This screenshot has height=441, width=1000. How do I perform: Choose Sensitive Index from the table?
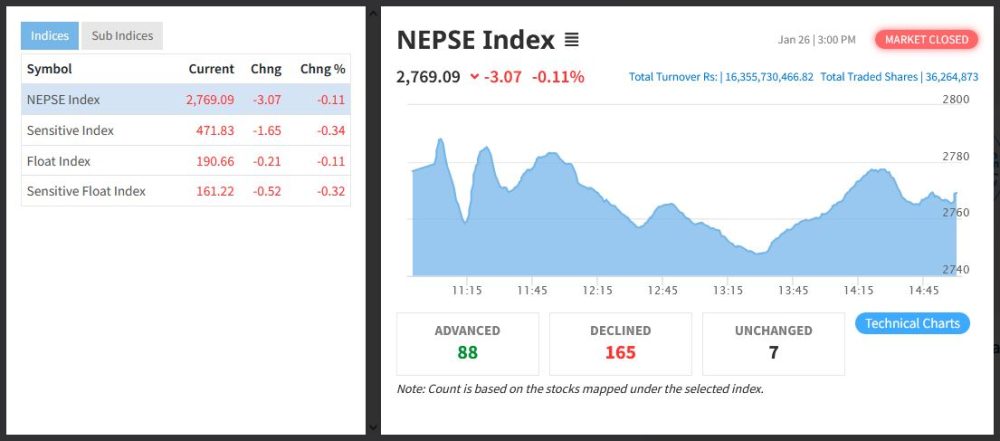tap(70, 131)
